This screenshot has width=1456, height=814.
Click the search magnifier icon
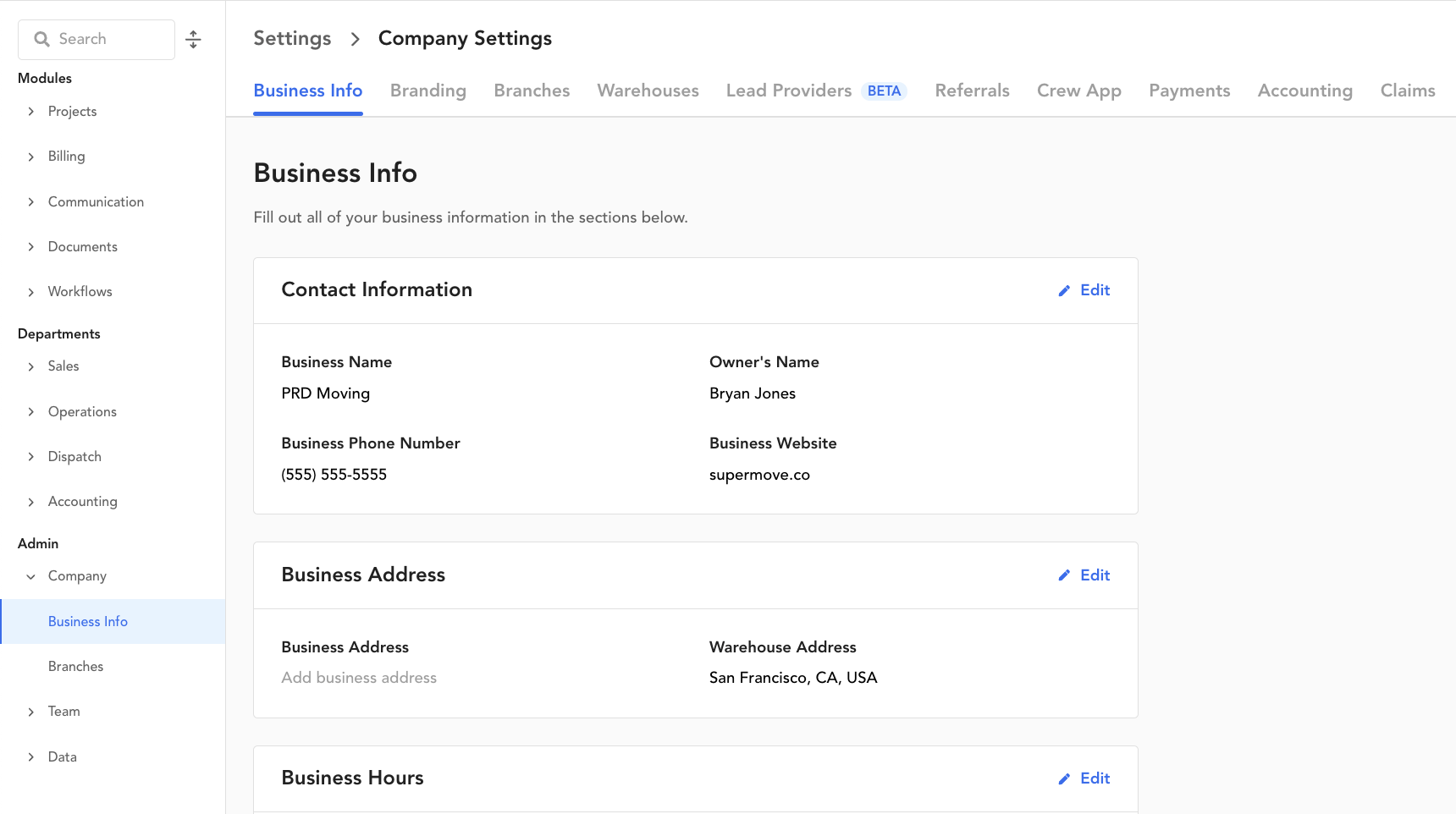coord(41,39)
